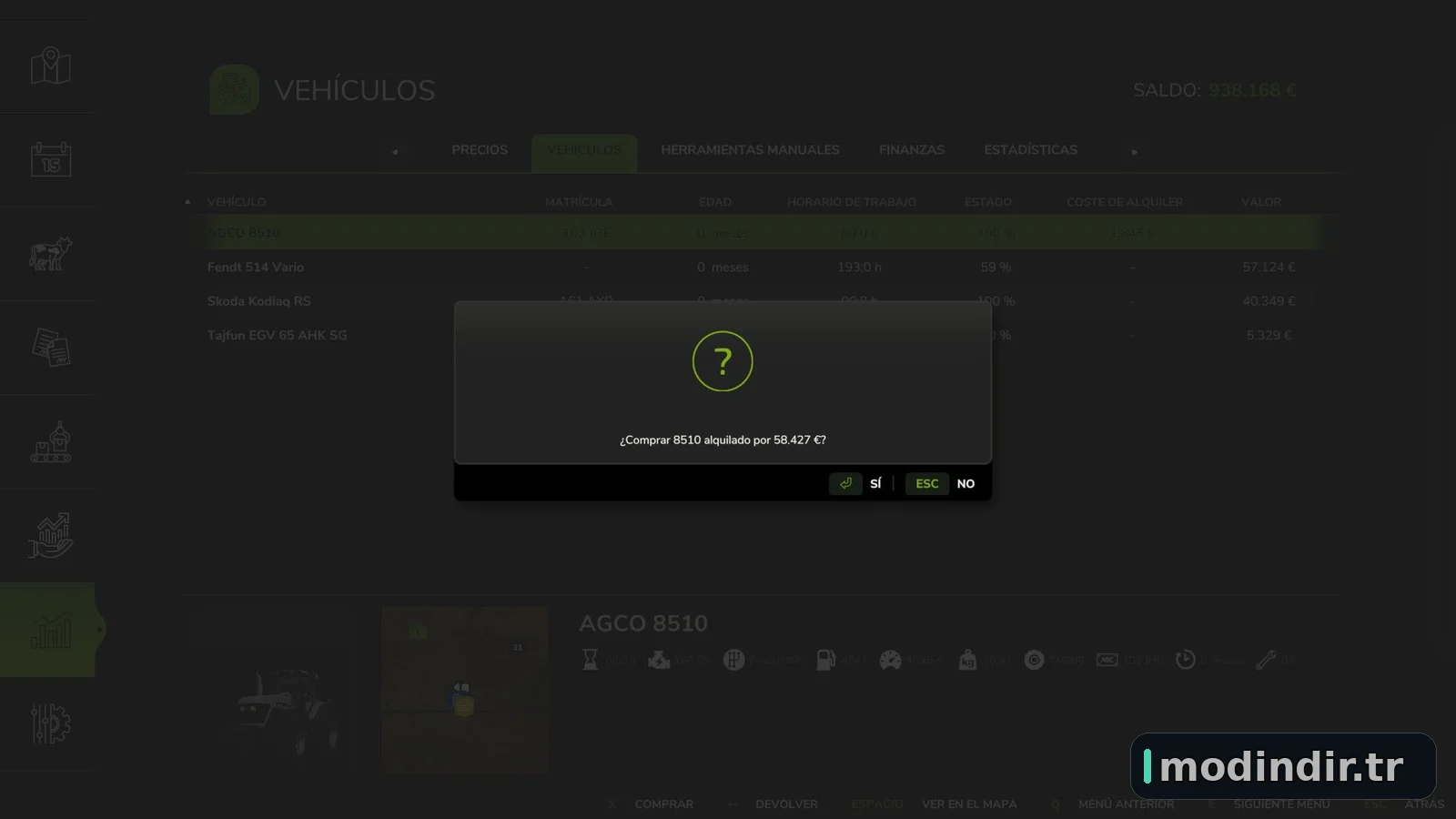Open the settings sliders-and-gear sidebar icon
Image resolution: width=1456 pixels, height=819 pixels.
(51, 723)
